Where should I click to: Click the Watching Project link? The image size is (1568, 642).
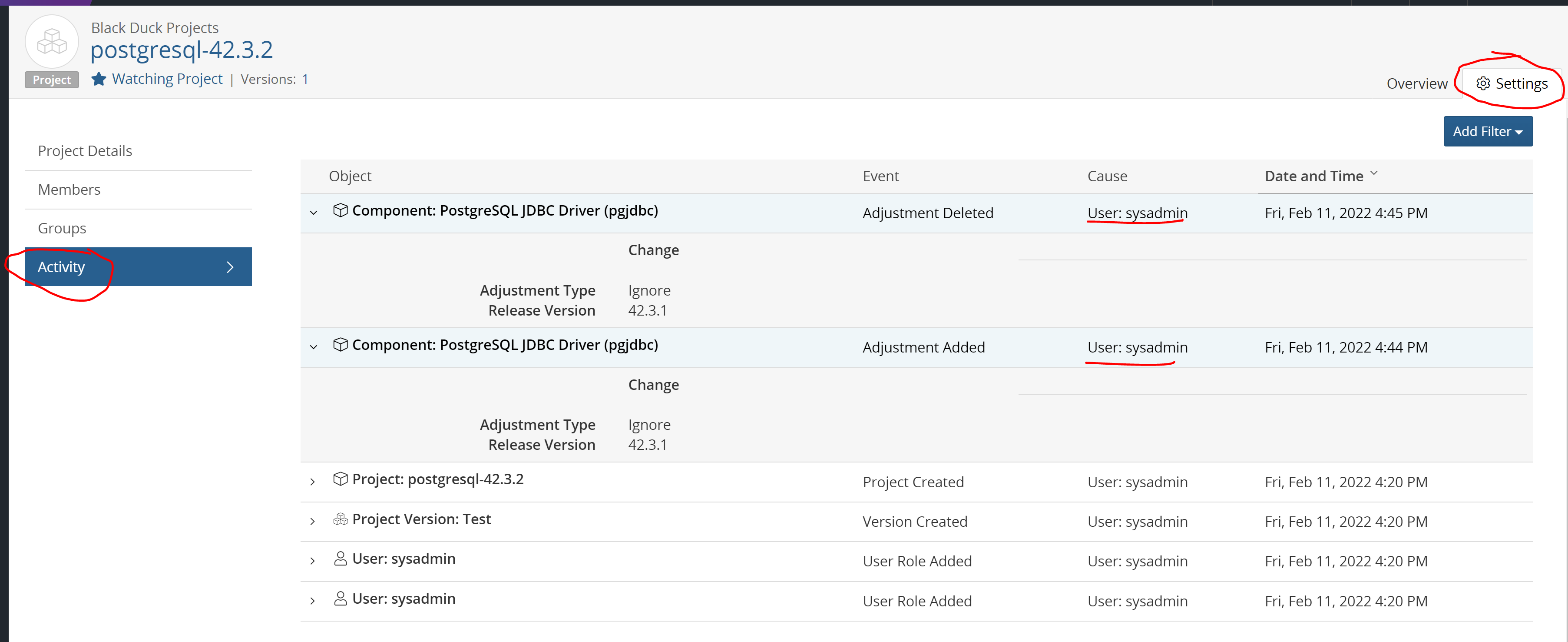click(x=167, y=79)
